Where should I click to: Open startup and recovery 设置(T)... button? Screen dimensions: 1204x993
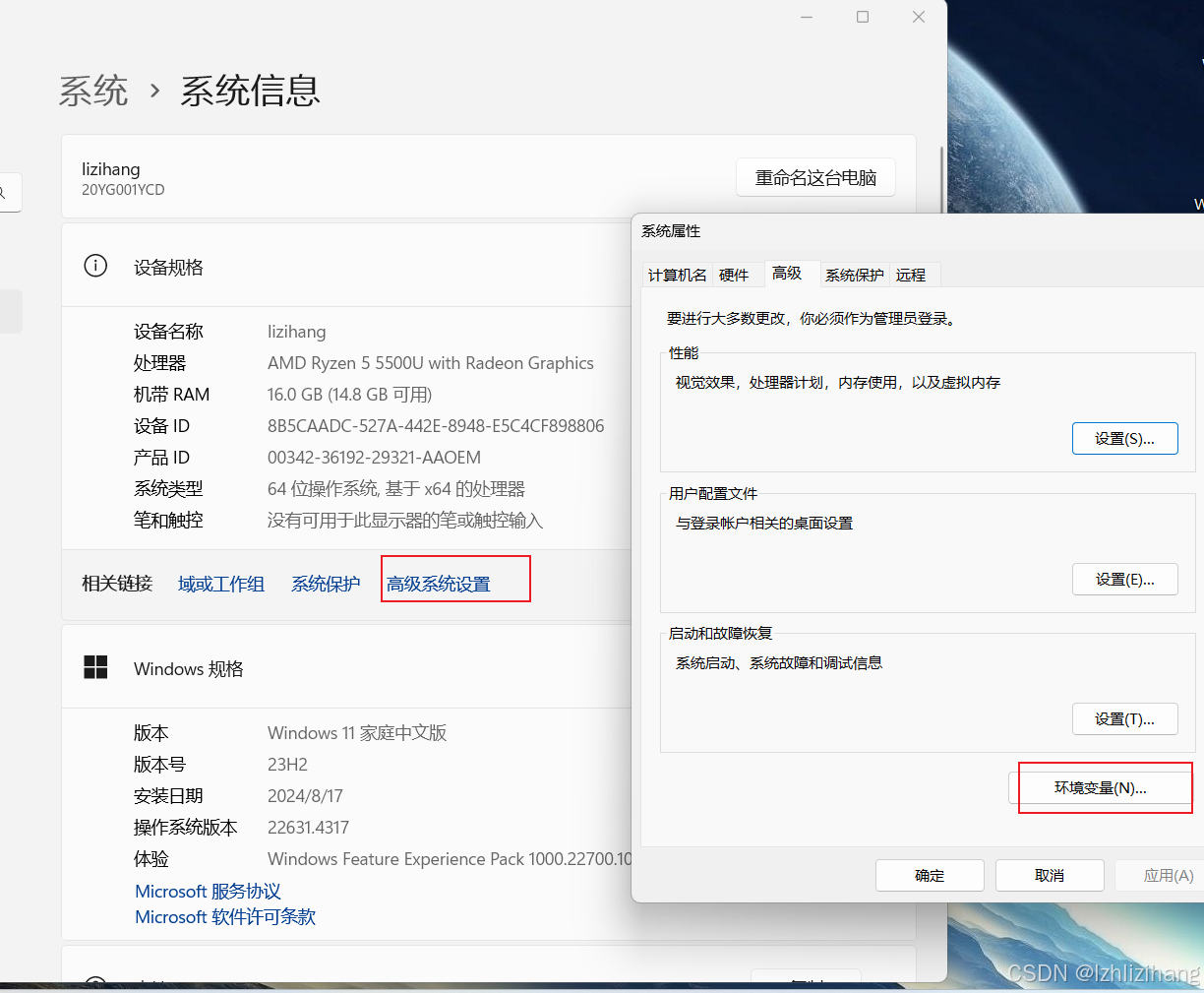[1124, 718]
